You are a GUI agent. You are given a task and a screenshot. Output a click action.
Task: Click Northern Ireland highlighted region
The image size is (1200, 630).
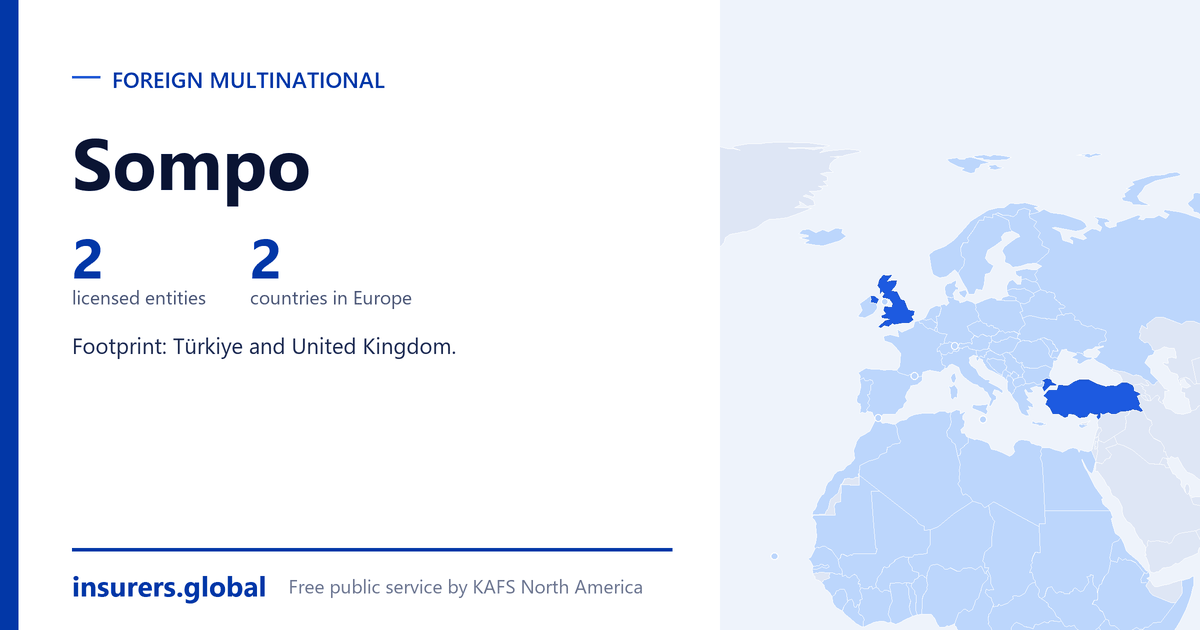(874, 298)
